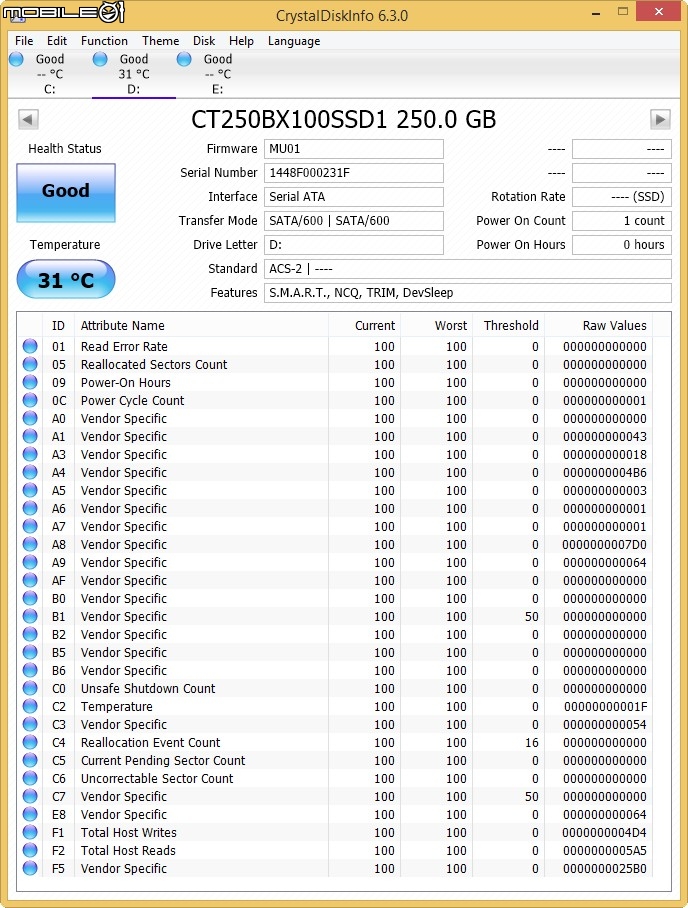This screenshot has height=908, width=688.
Task: Select the E: drive status orb
Action: pos(184,59)
